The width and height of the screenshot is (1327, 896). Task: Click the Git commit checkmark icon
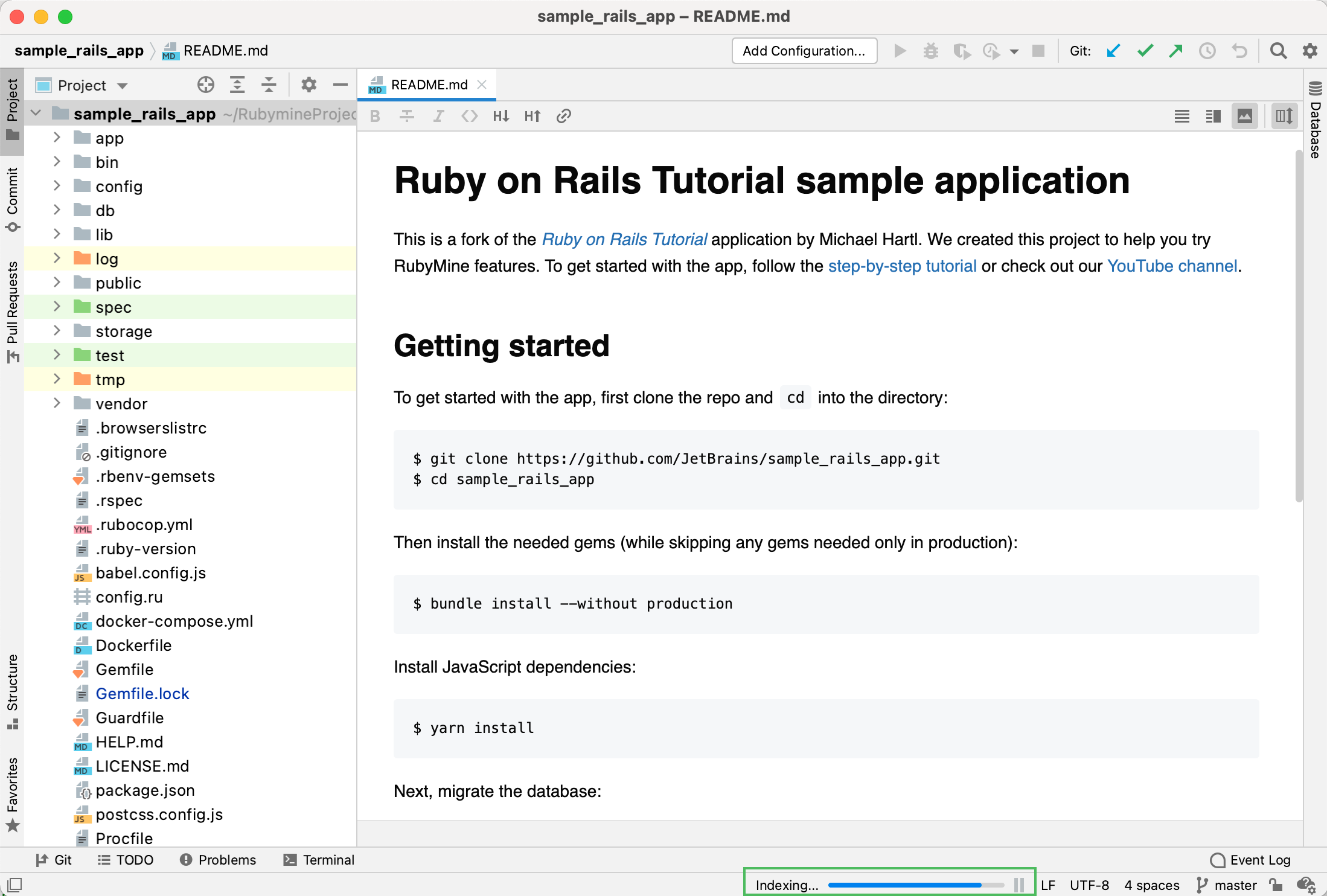pyautogui.click(x=1145, y=51)
